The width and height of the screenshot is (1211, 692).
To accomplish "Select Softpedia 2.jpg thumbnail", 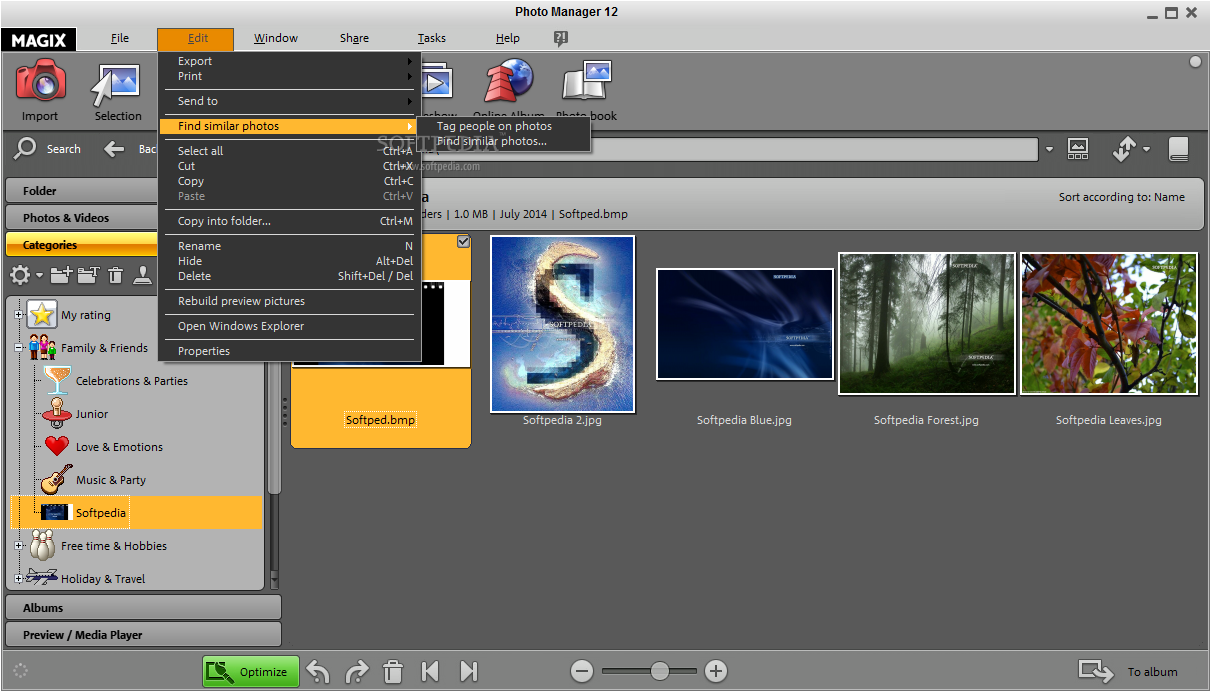I will point(562,324).
